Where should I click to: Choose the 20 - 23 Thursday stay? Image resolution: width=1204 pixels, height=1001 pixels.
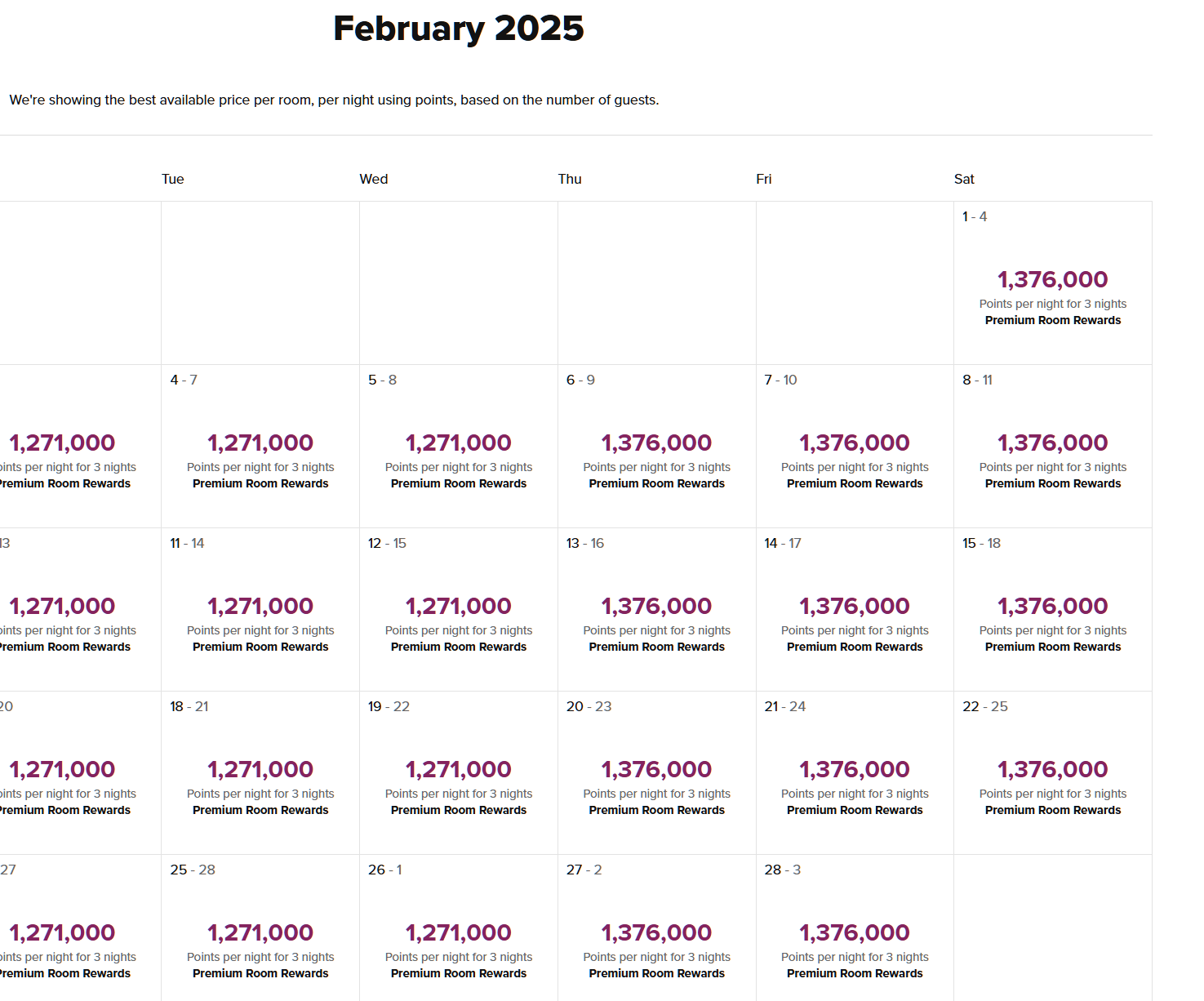point(657,773)
